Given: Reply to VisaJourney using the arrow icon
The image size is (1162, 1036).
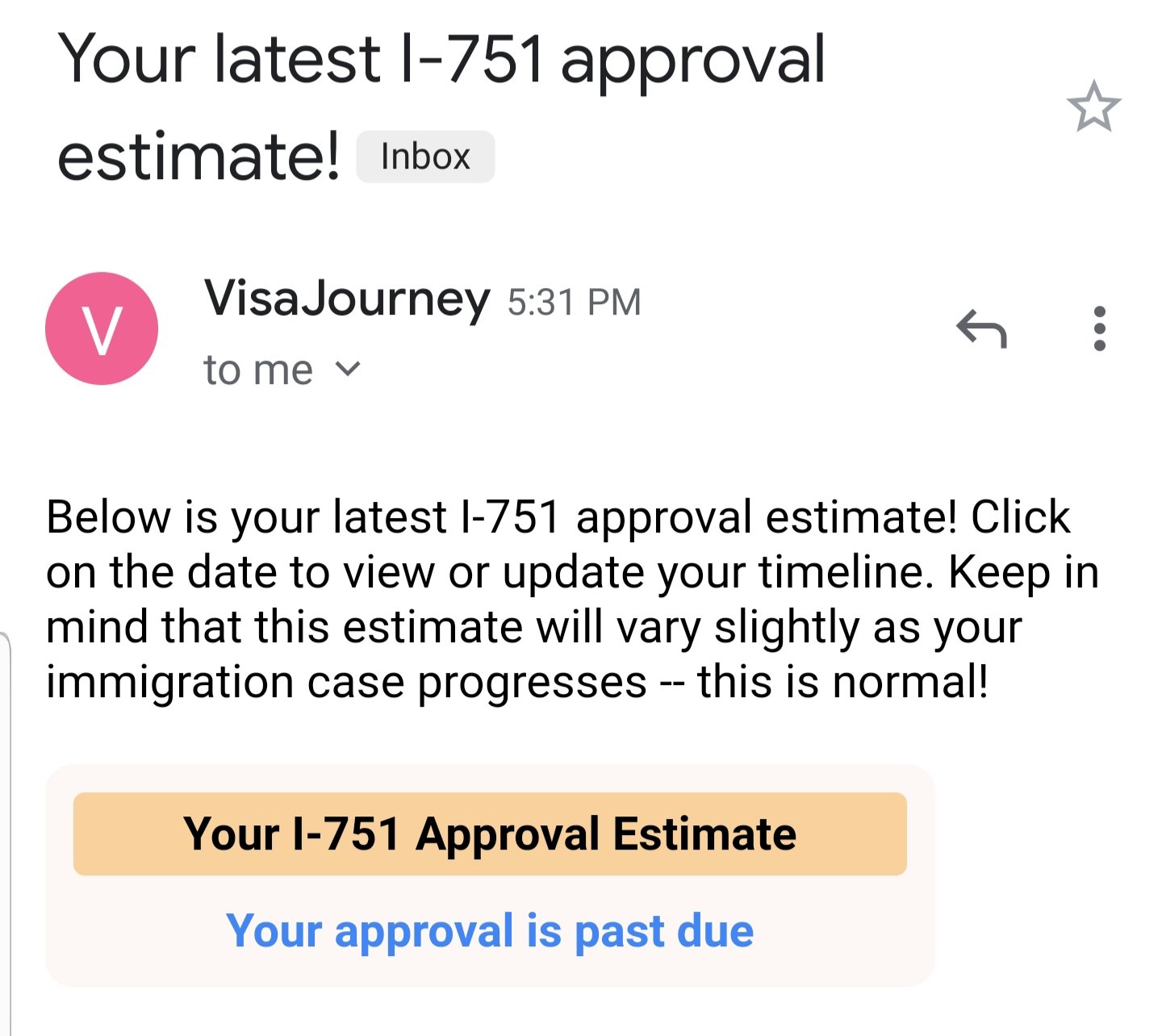Looking at the screenshot, I should 981,328.
